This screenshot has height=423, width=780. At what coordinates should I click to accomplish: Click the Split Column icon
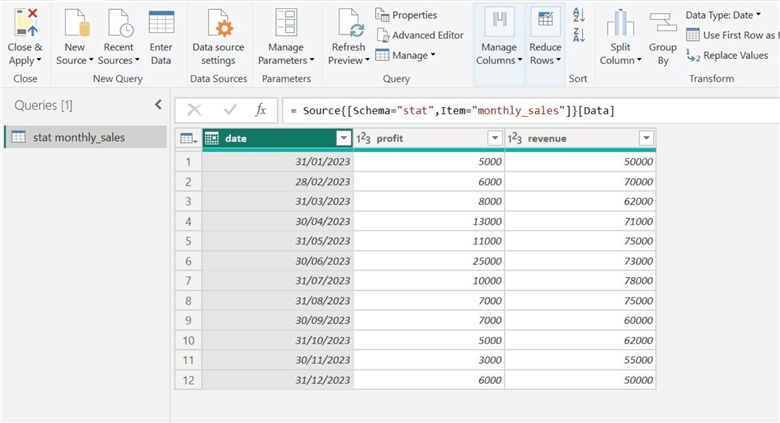620,24
